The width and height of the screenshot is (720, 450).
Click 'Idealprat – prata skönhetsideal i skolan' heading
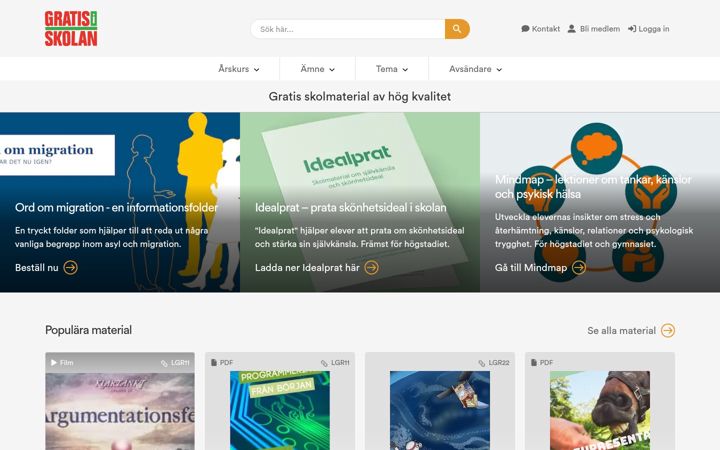pyautogui.click(x=351, y=208)
